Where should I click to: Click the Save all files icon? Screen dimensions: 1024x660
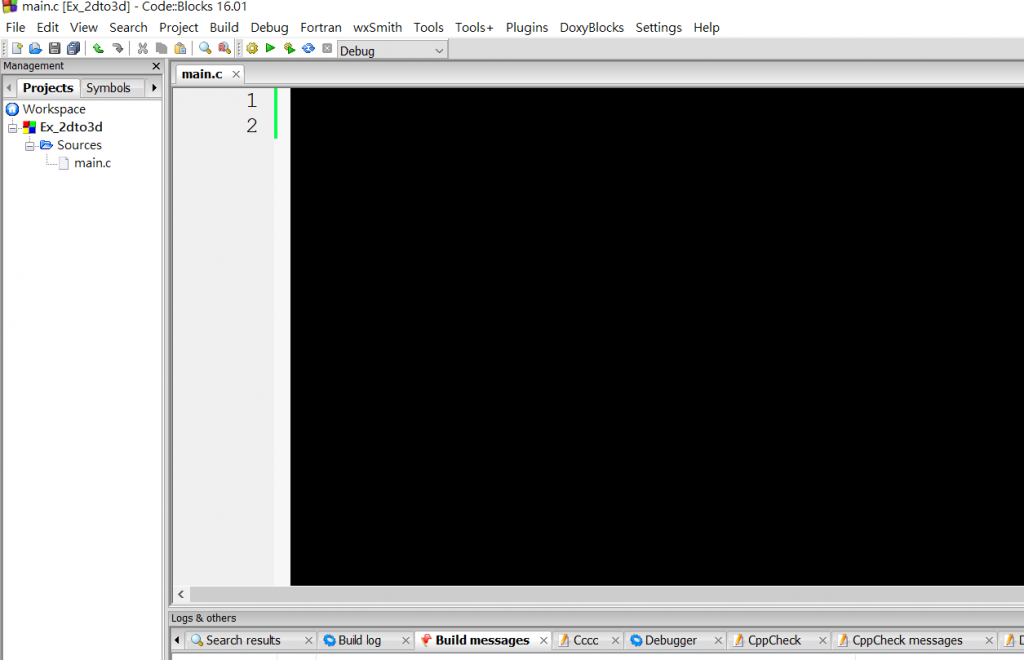pos(73,48)
